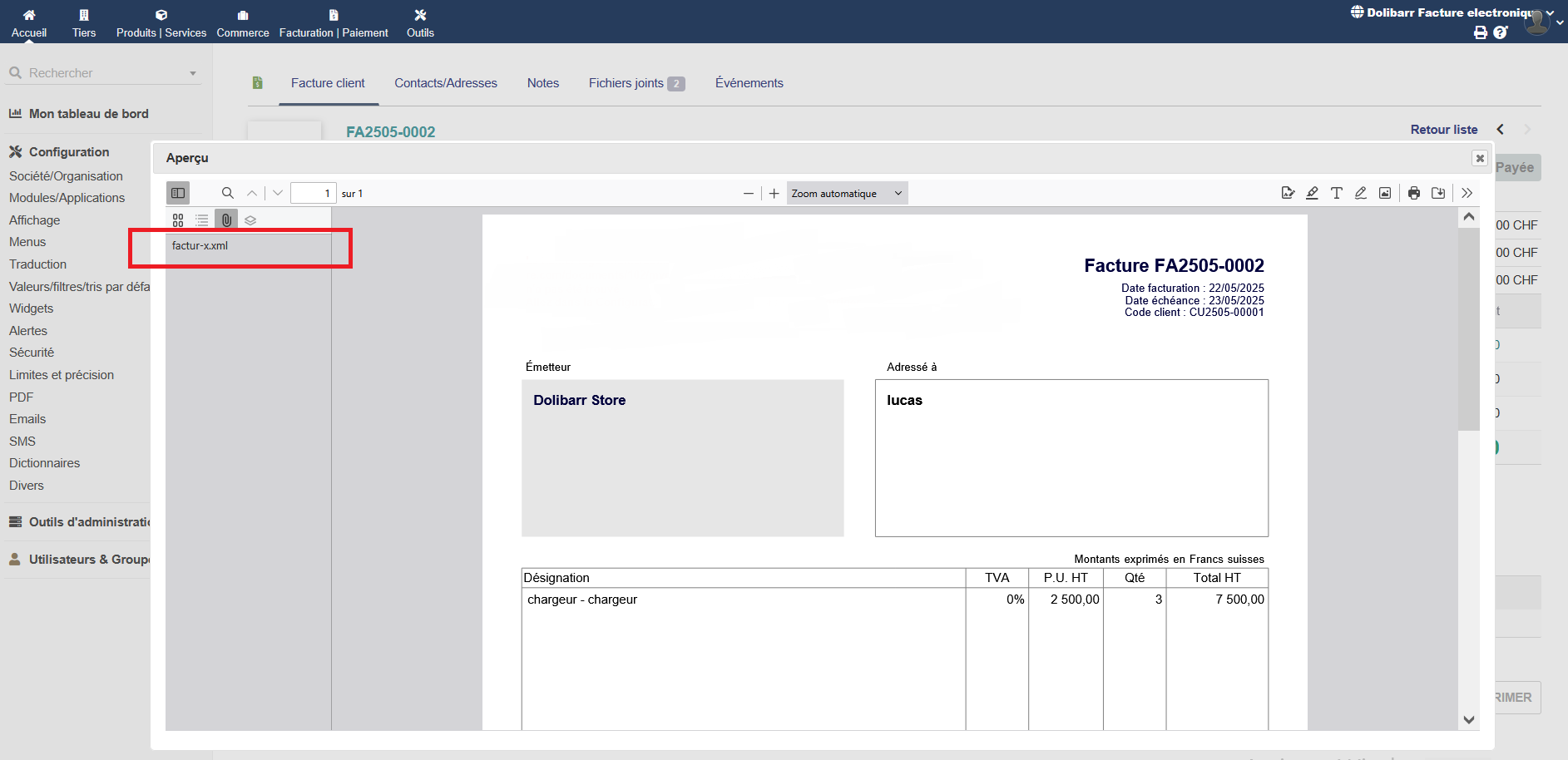Image resolution: width=1568 pixels, height=760 pixels.
Task: Select the highlight annotation tool
Action: [x=1312, y=193]
